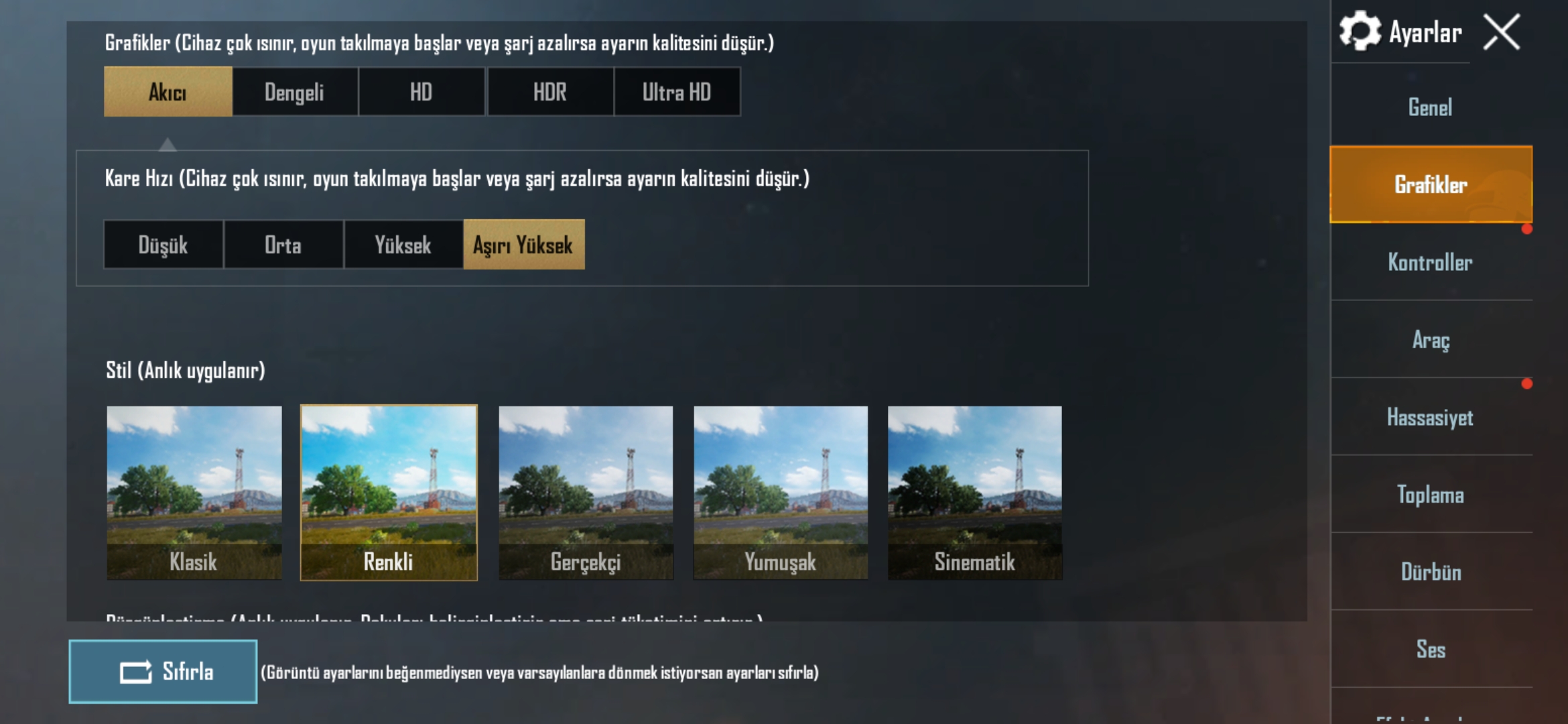
Task: Pick the Gerçekçi style thumbnail
Action: point(586,493)
